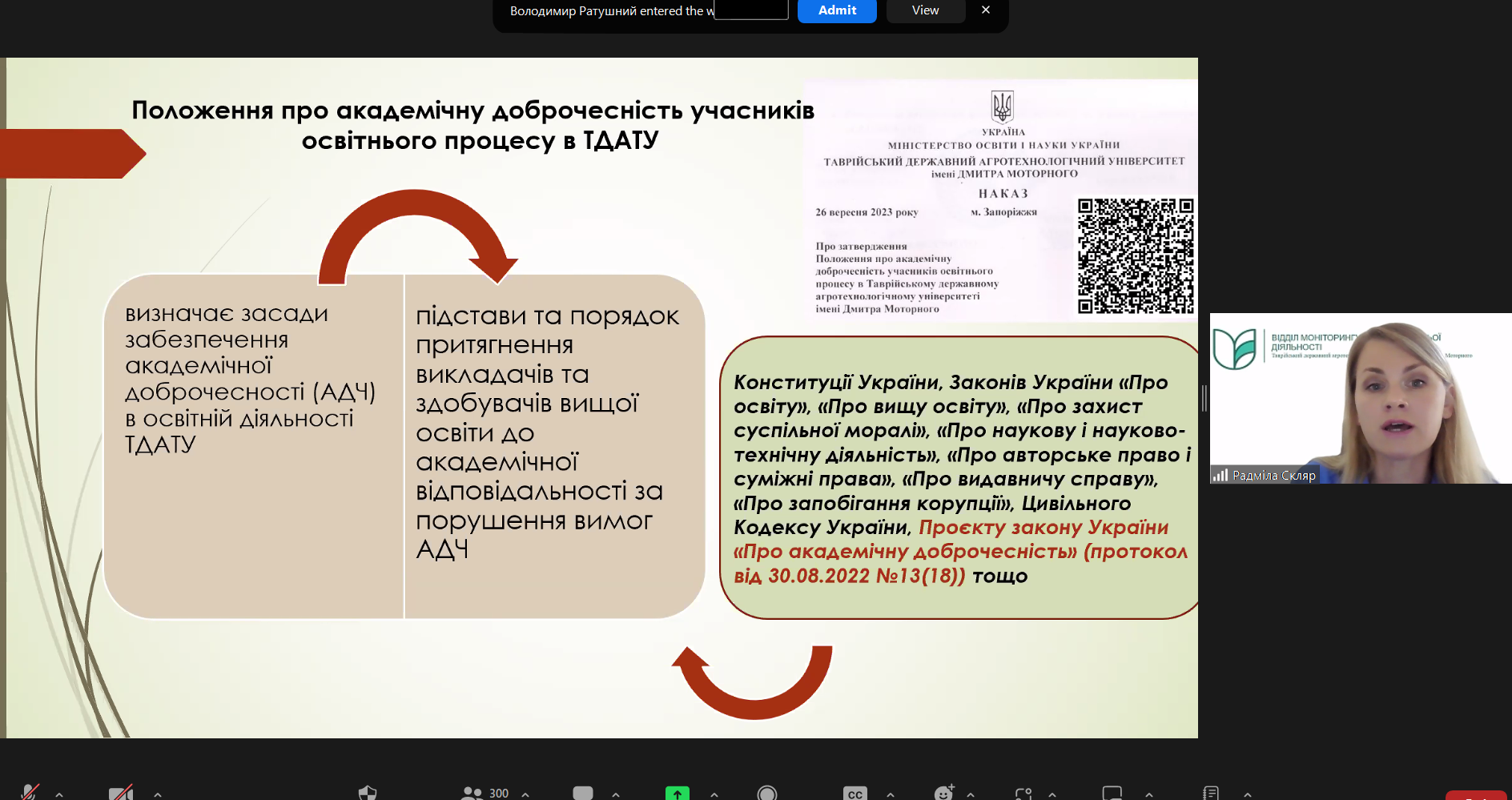The width and height of the screenshot is (1512, 800).
Task: Click the text 'підстави та порядок притягнення'
Action: (548, 330)
